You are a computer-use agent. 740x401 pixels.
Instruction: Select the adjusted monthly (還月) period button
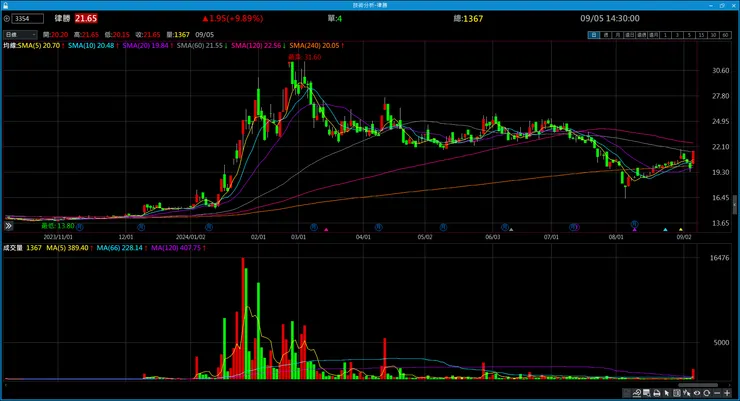pyautogui.click(x=654, y=35)
